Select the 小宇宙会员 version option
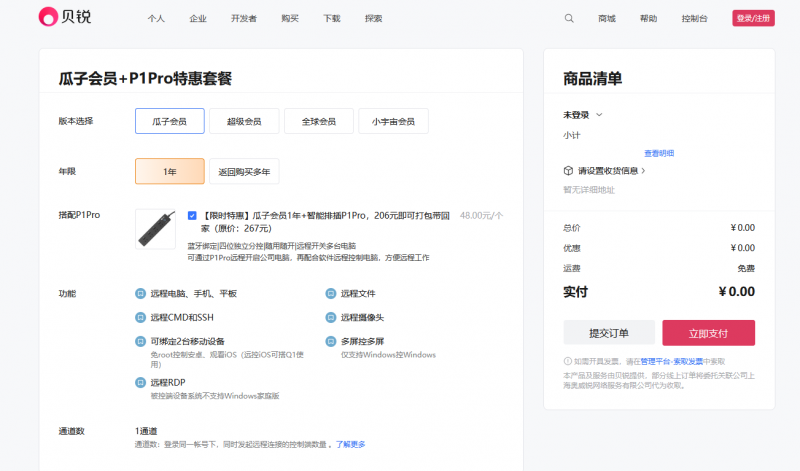The width and height of the screenshot is (800, 471). (x=393, y=121)
